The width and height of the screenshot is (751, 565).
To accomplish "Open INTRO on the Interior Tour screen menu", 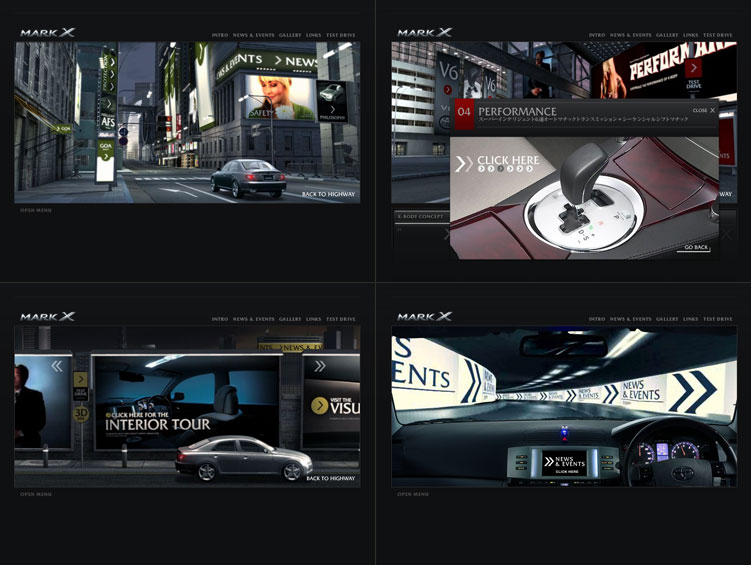I will 220,319.
